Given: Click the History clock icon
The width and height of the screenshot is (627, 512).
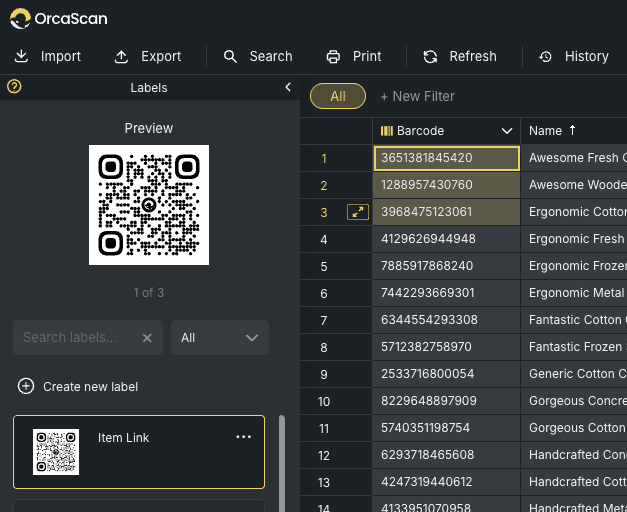Looking at the screenshot, I should point(545,56).
